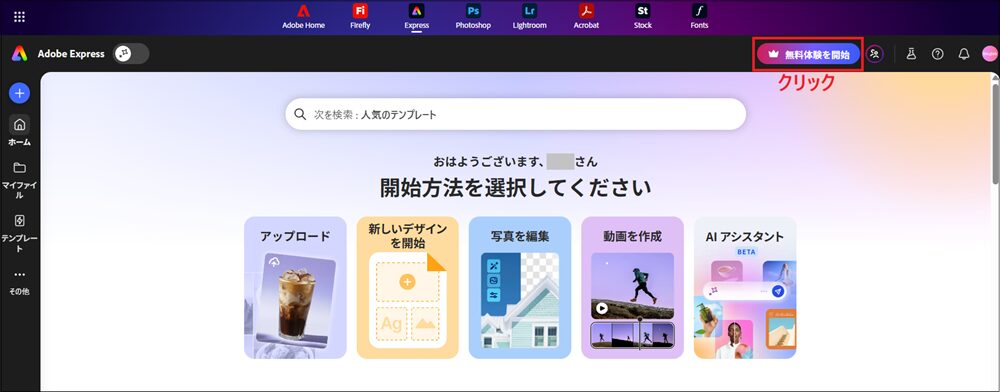Open the beaker labs icon

point(911,54)
